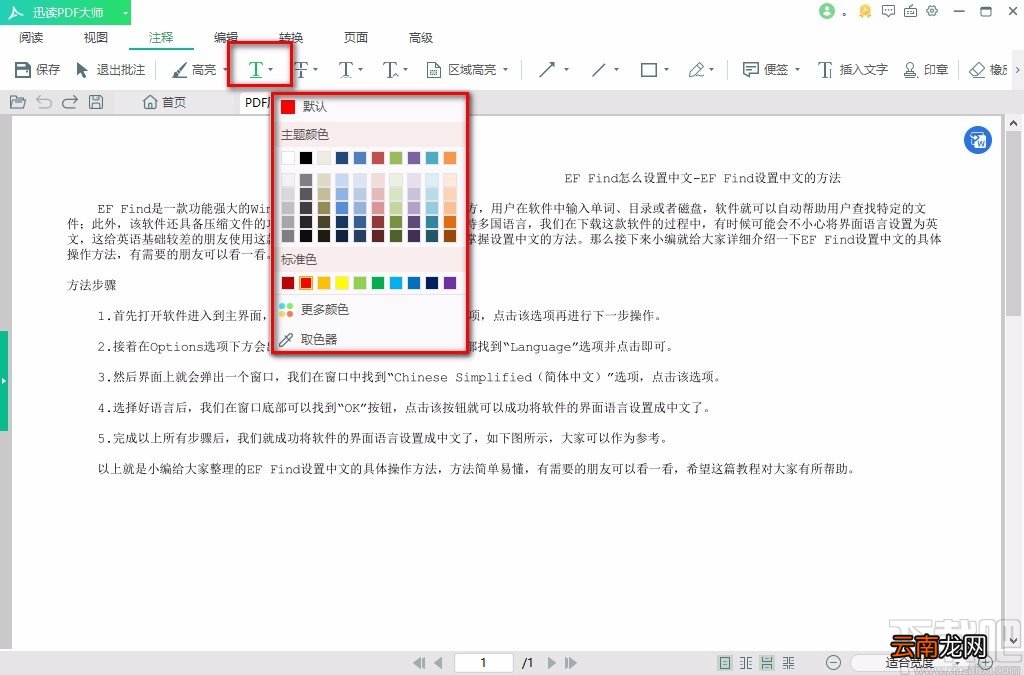Select the Line drawing tool
The height and width of the screenshot is (675, 1024).
tap(598, 69)
